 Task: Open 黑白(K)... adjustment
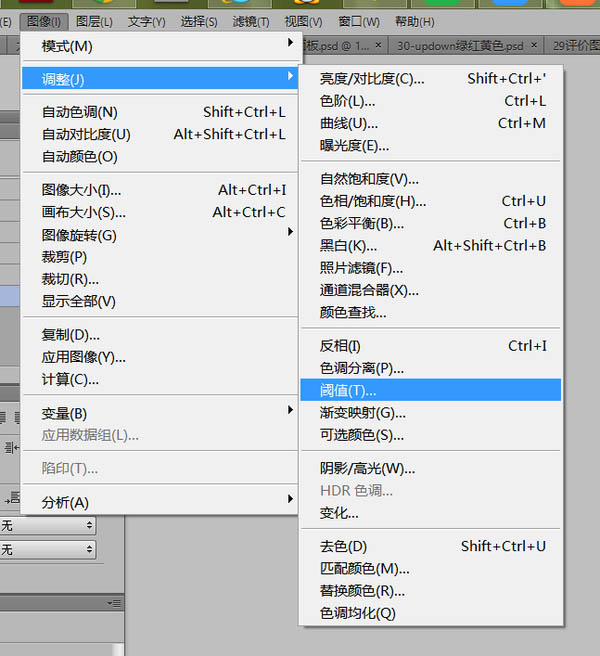431,246
